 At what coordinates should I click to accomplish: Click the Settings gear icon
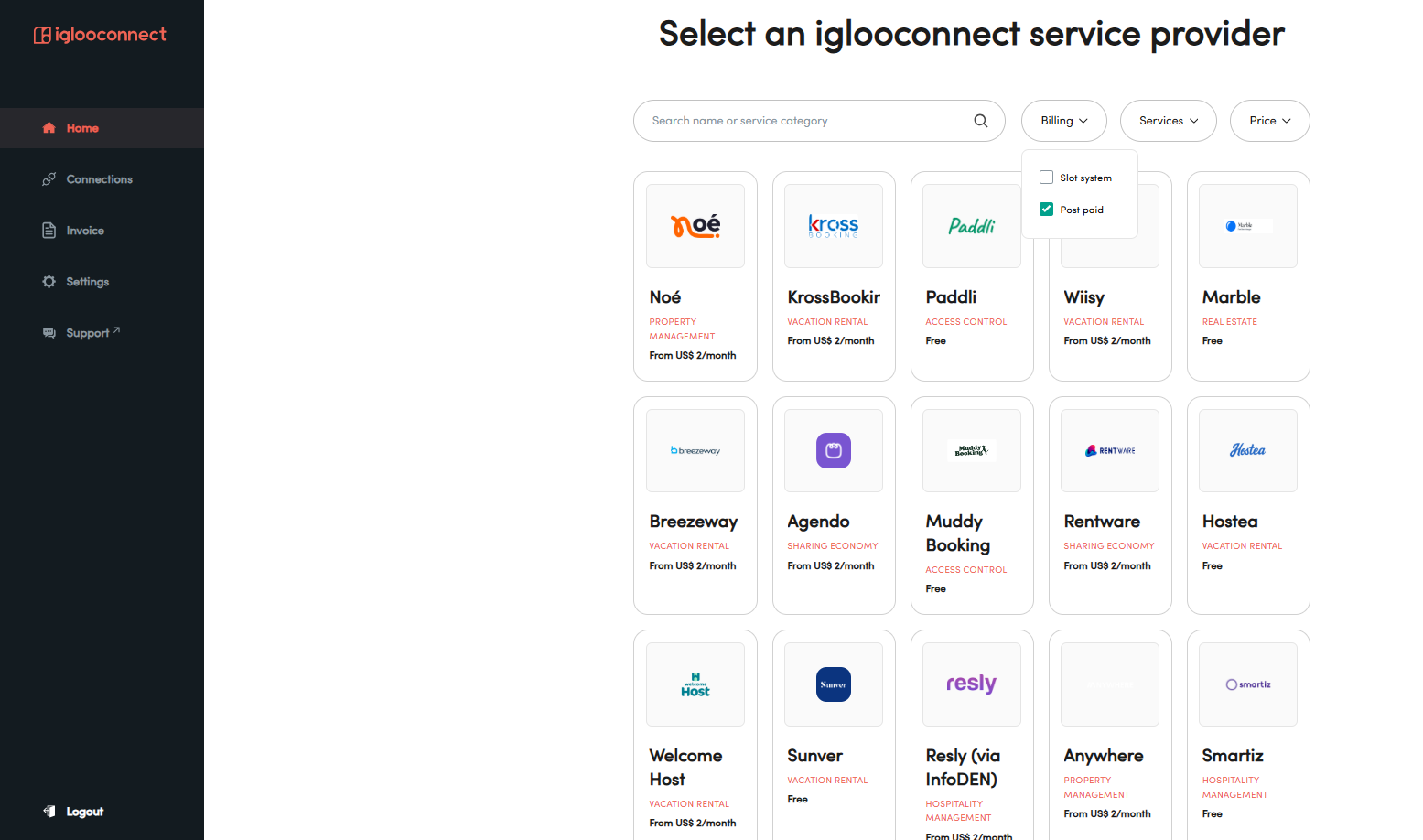click(x=49, y=282)
